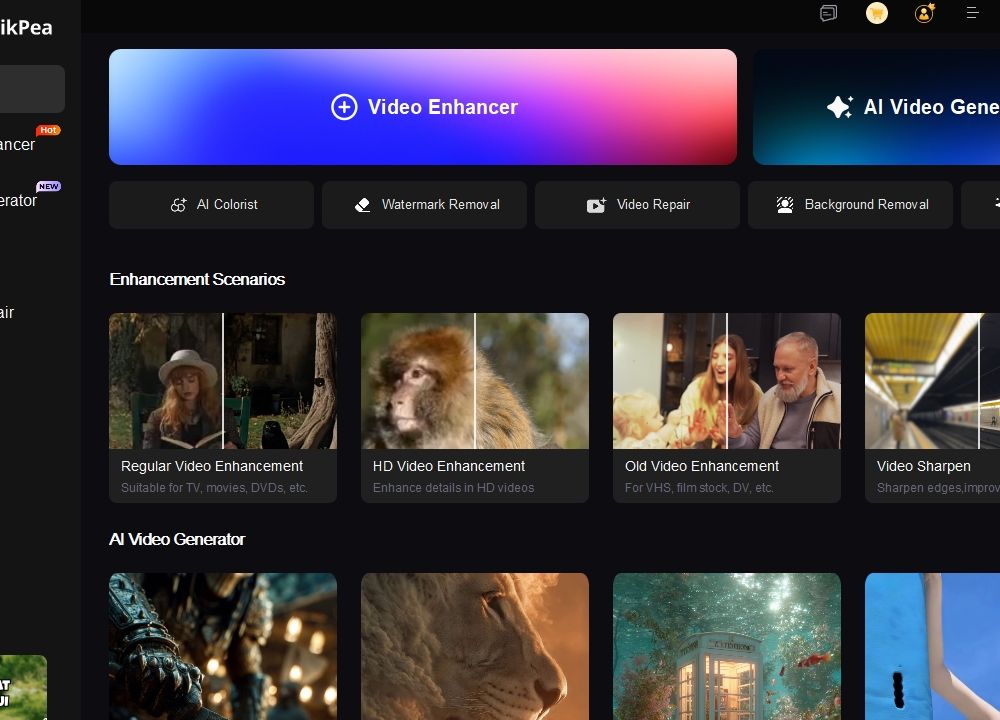
Task: Click 'Suitable for TV, movies, DVDs, etc.' text
Action: pyautogui.click(x=214, y=488)
